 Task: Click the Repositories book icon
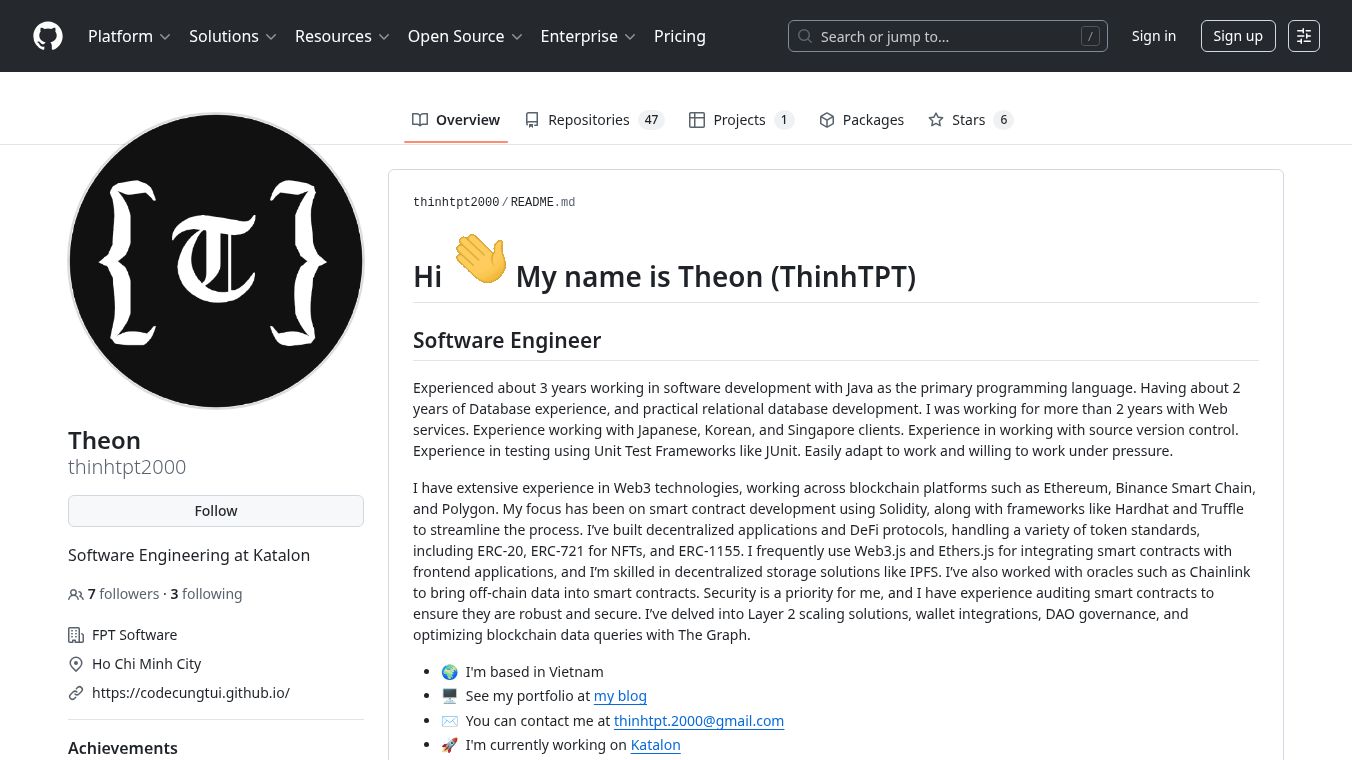[532, 120]
